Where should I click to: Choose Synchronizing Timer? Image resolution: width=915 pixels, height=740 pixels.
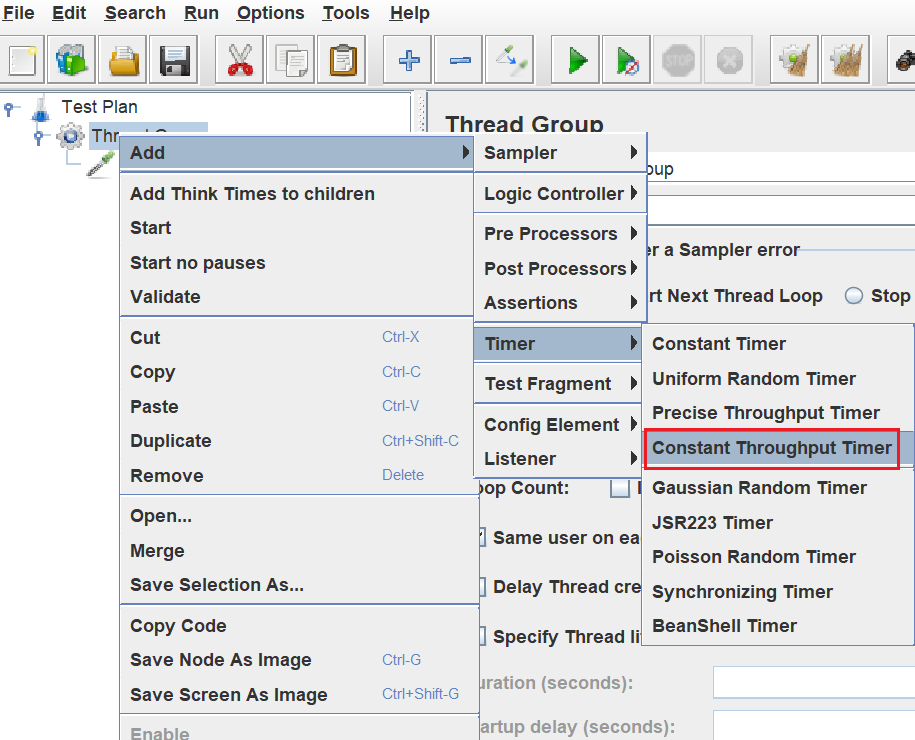point(777,592)
